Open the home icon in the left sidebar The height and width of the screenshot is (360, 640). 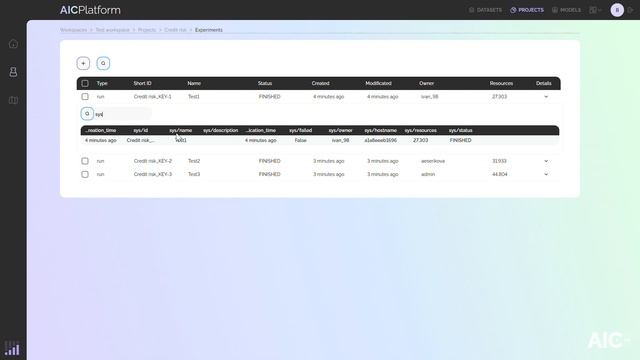[13, 44]
